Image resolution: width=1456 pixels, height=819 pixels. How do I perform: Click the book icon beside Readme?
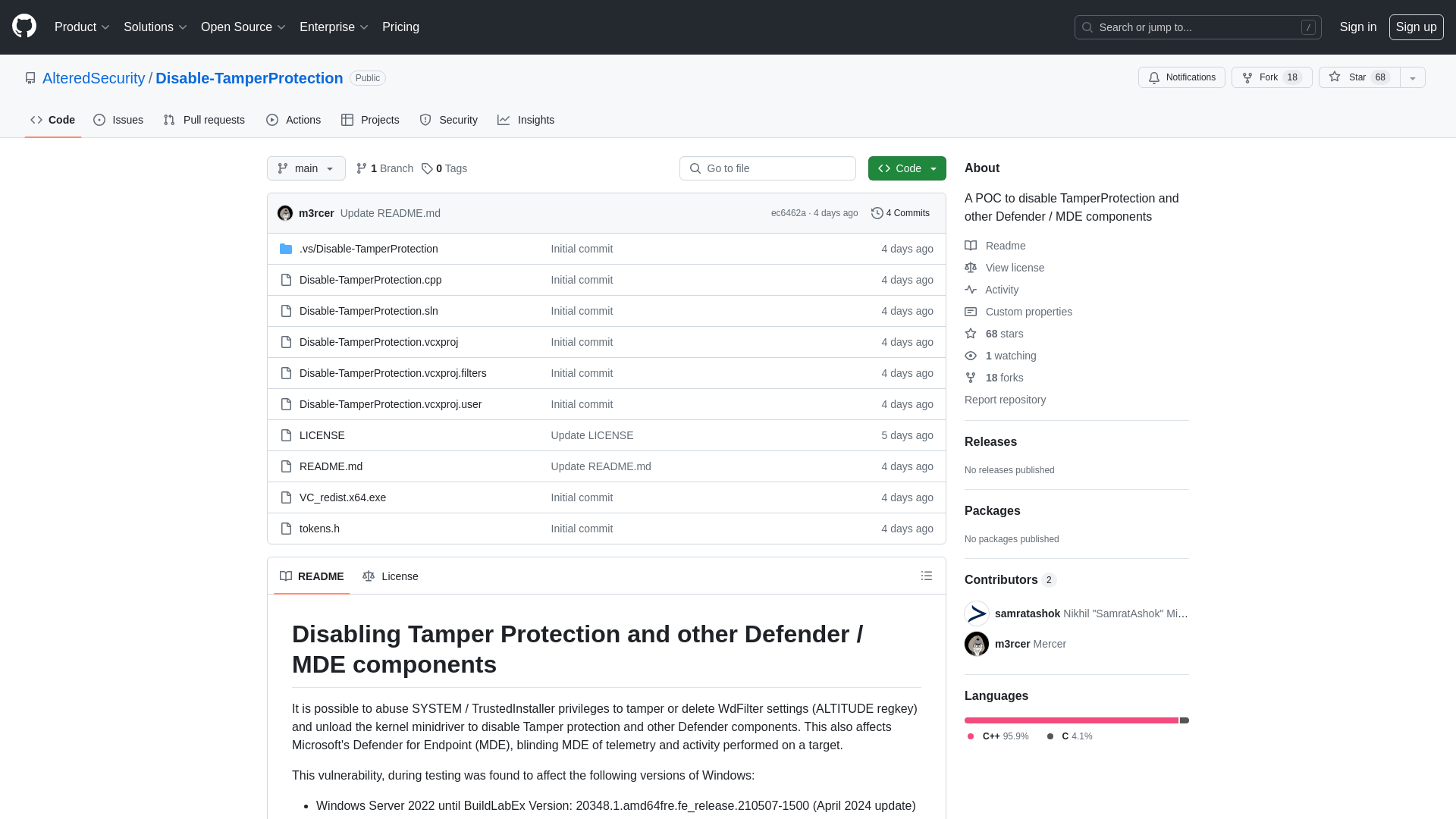pyautogui.click(x=971, y=246)
